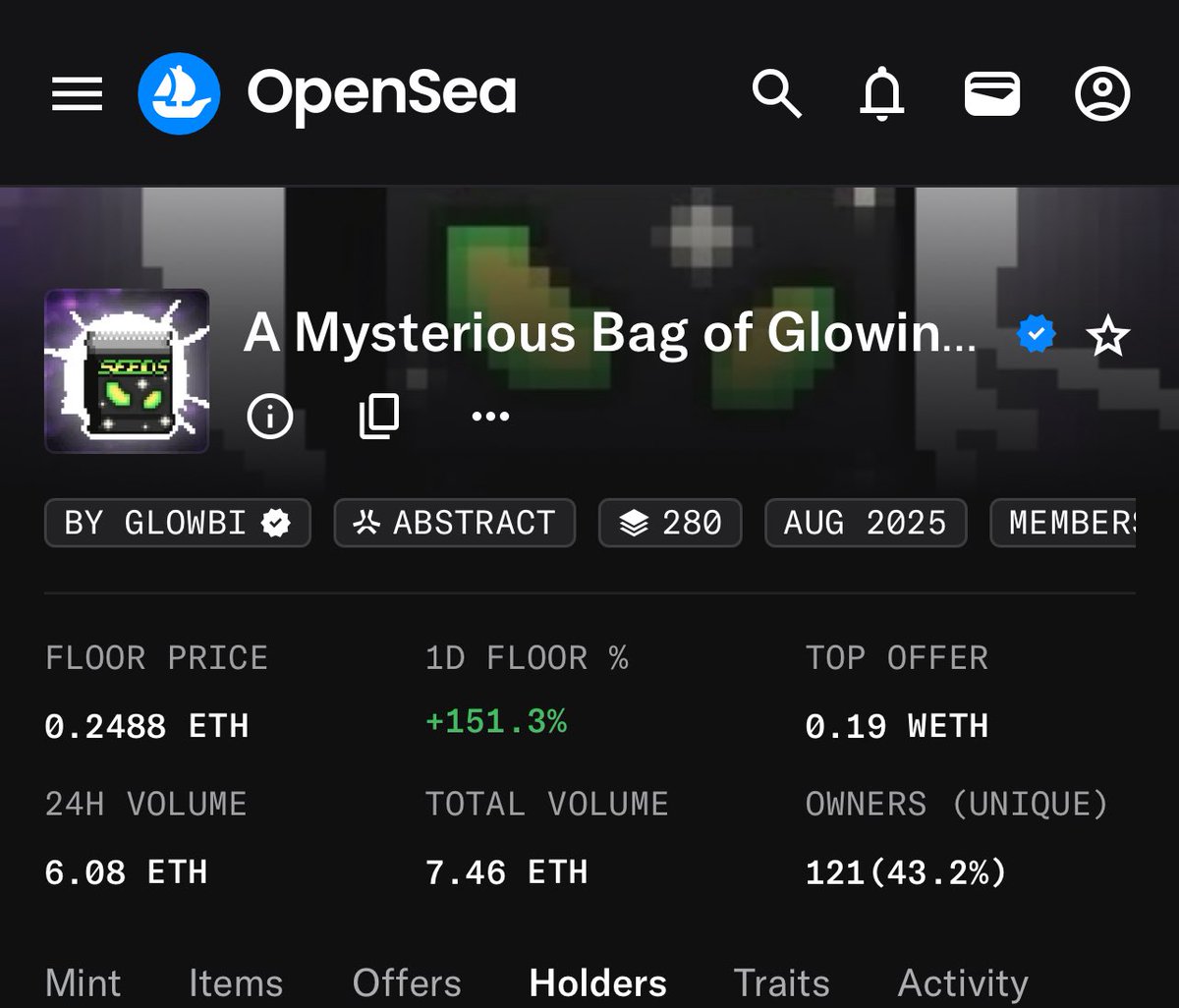Image resolution: width=1179 pixels, height=1008 pixels.
Task: Click the AUG 2025 date chip
Action: [866, 523]
